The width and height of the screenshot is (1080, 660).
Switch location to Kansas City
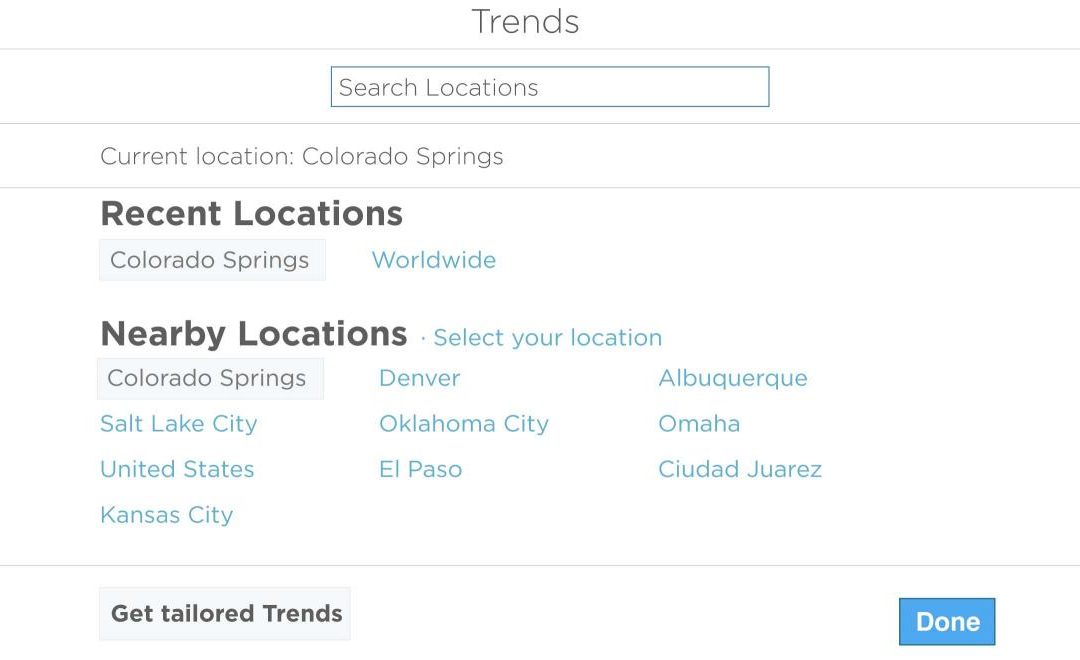coord(166,515)
